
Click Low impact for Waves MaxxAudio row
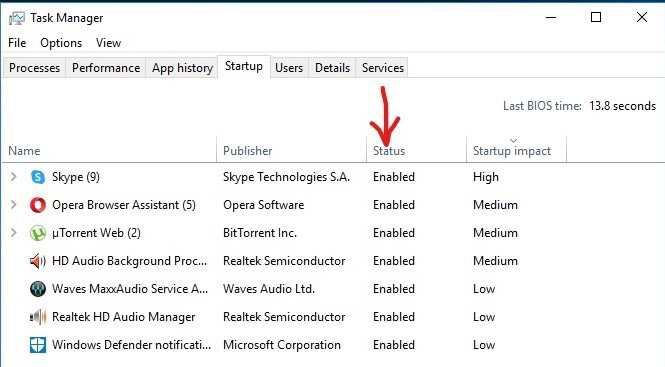[x=484, y=289]
